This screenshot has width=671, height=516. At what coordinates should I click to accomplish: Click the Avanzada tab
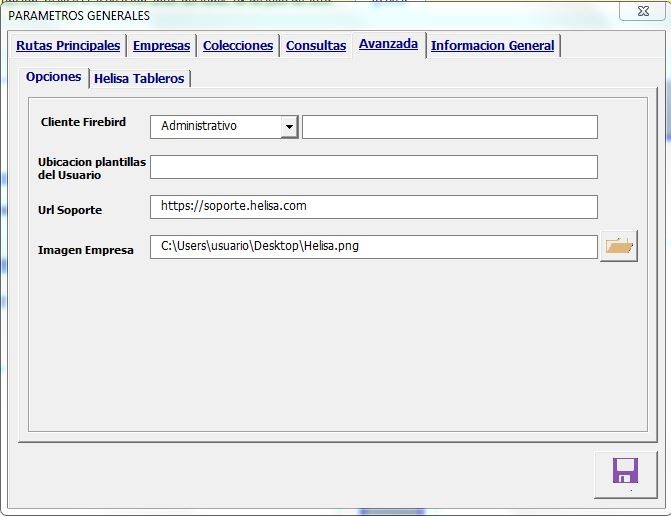tap(388, 45)
